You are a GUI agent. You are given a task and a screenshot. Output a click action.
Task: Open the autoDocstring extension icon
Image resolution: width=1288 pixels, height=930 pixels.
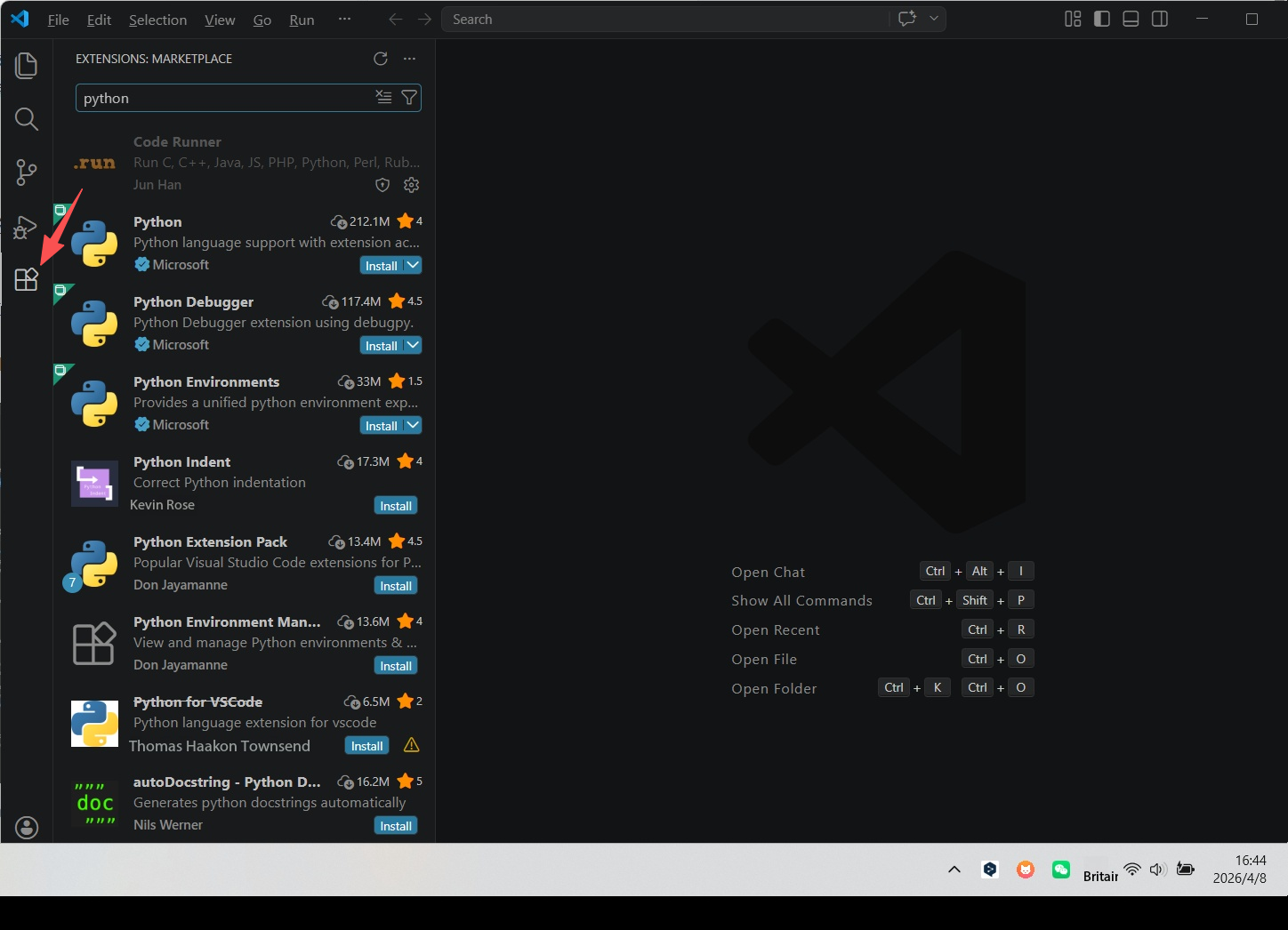click(94, 803)
